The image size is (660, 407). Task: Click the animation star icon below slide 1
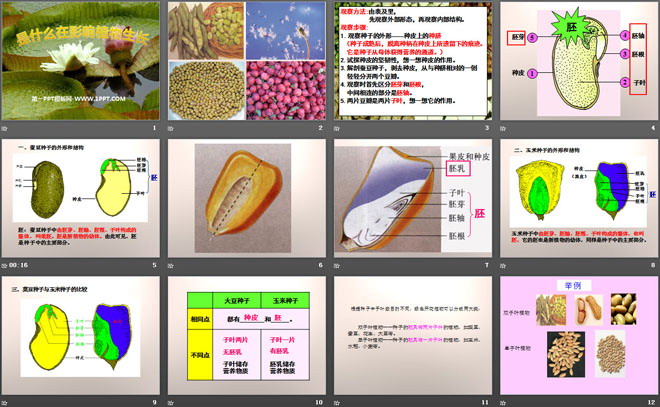pyautogui.click(x=5, y=128)
